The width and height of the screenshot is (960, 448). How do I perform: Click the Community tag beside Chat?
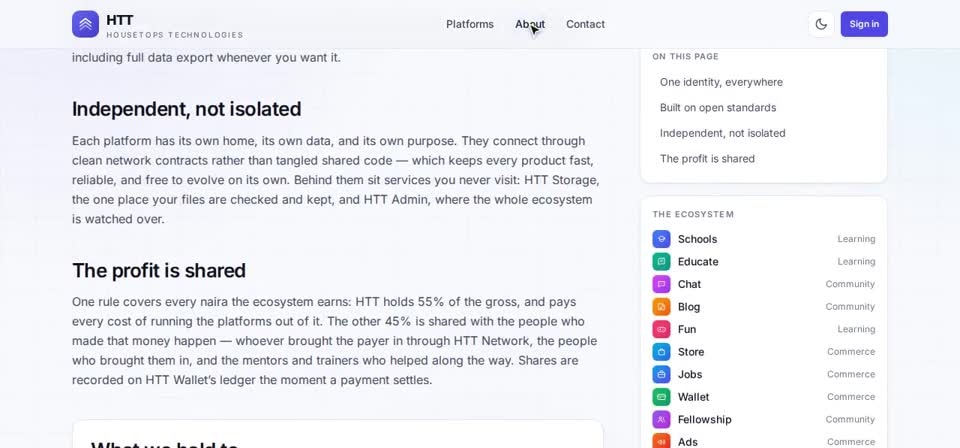point(850,285)
